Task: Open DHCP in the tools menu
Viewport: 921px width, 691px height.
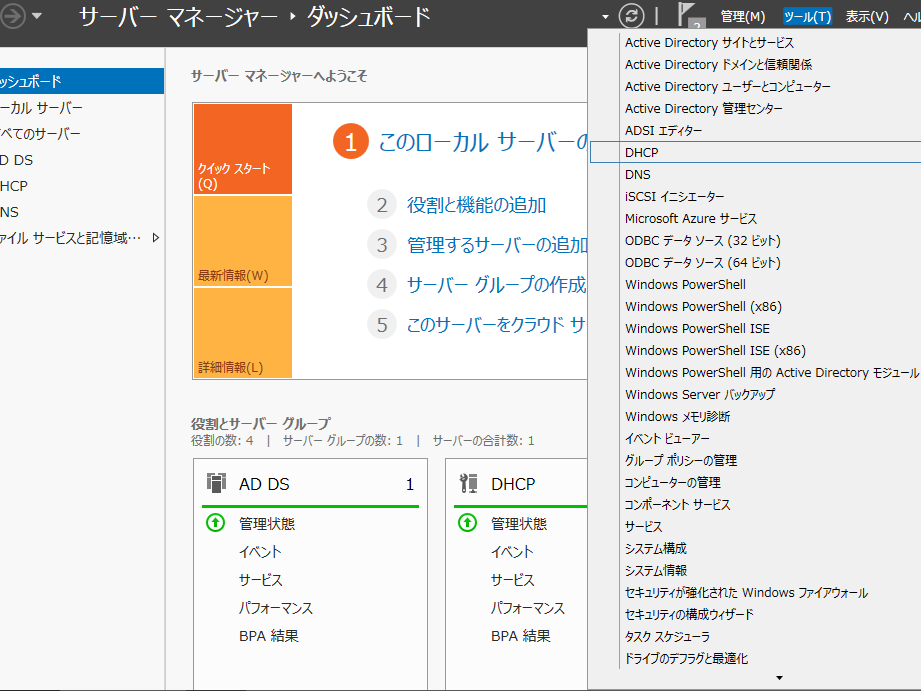Action: pos(755,152)
